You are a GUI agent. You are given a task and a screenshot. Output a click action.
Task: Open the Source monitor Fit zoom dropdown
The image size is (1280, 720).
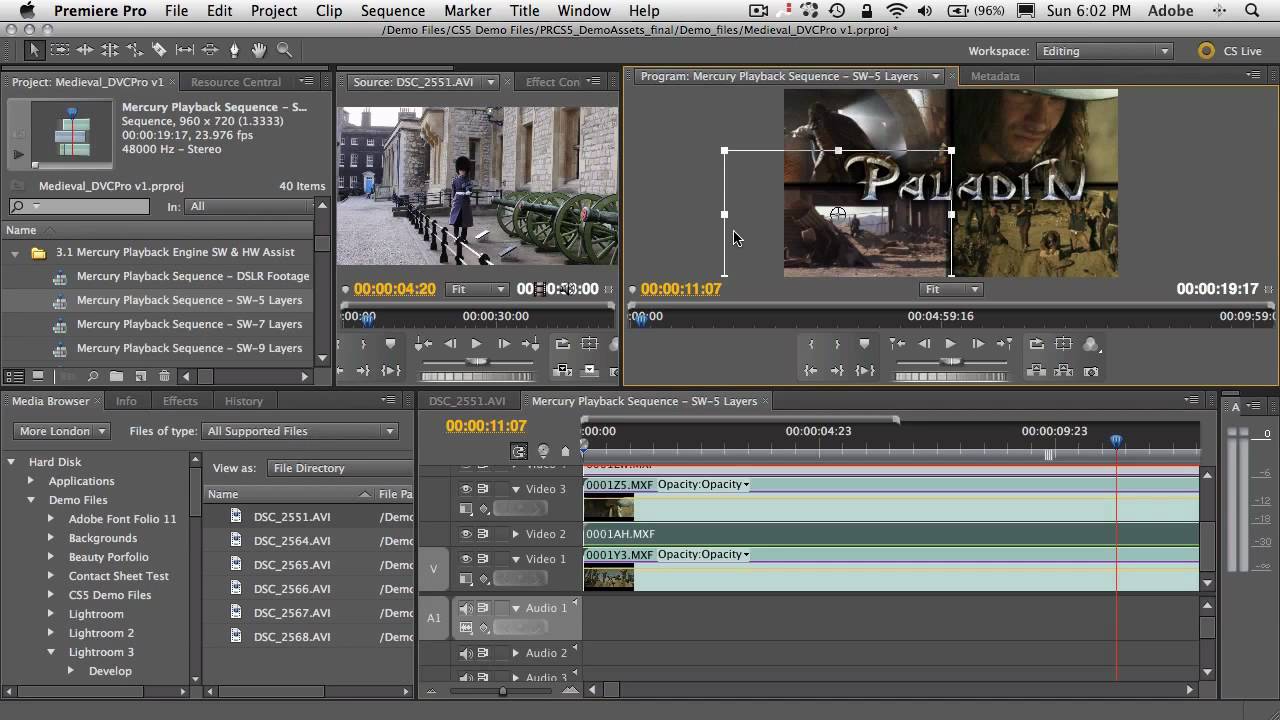[x=476, y=289]
